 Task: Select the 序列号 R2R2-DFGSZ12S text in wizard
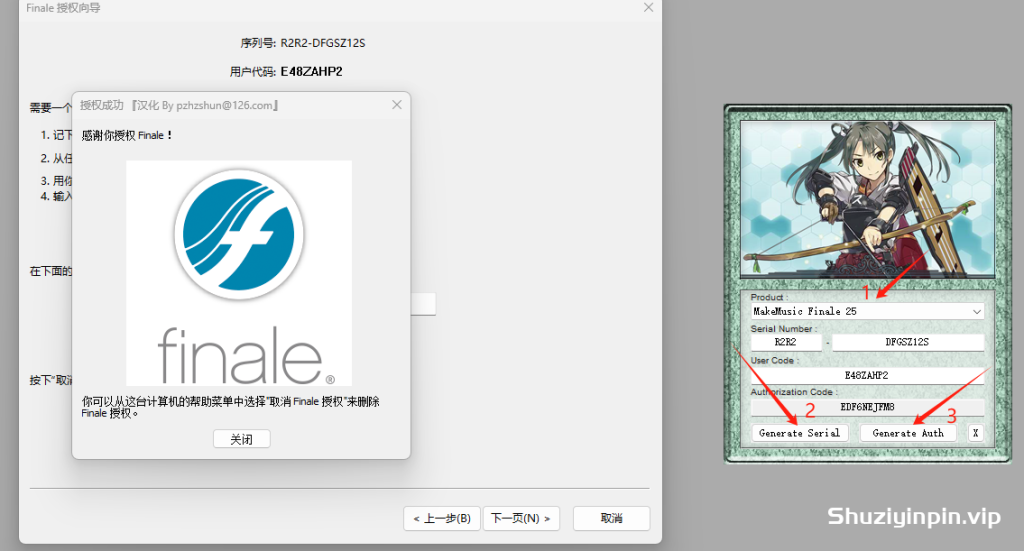(x=303, y=43)
